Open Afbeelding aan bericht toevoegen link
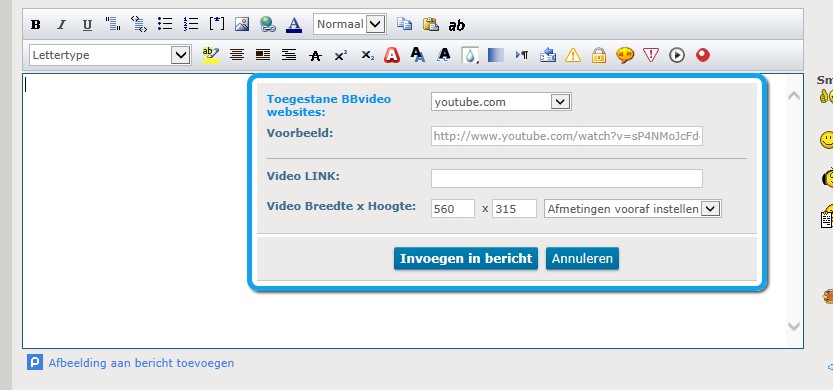 pos(141,363)
